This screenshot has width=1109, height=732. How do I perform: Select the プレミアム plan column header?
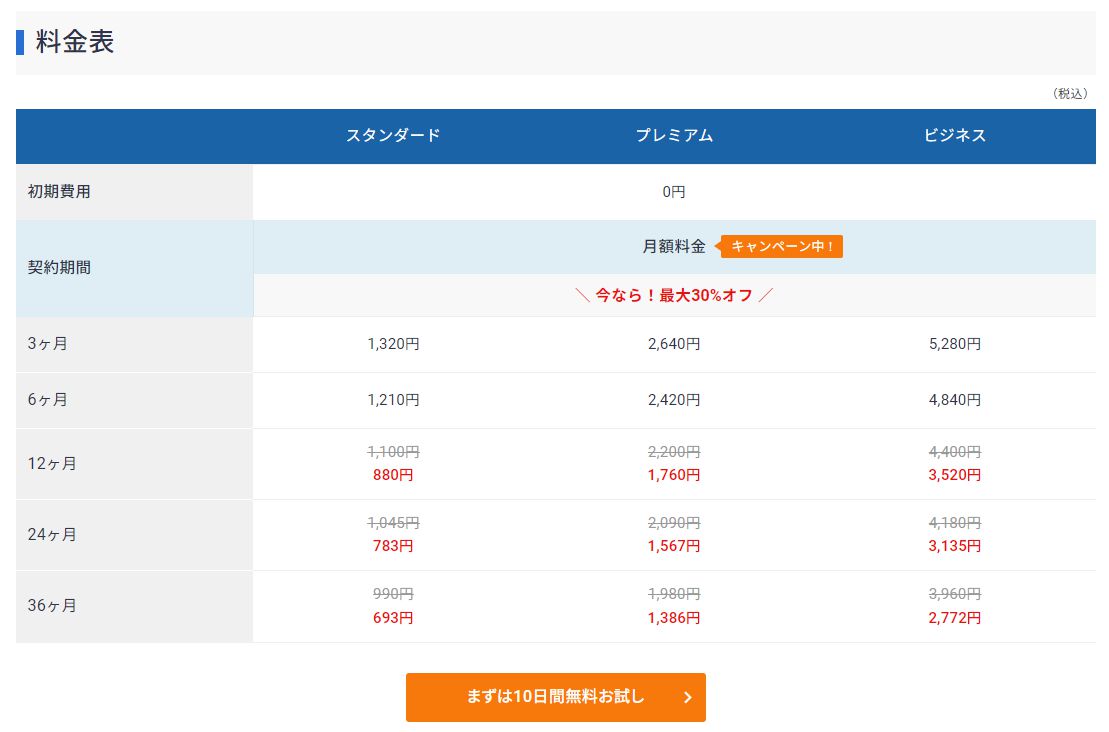pyautogui.click(x=674, y=136)
